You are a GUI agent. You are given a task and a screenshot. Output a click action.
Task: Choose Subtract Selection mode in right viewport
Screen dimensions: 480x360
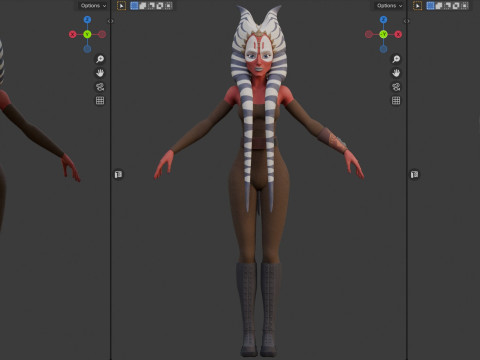point(448,6)
